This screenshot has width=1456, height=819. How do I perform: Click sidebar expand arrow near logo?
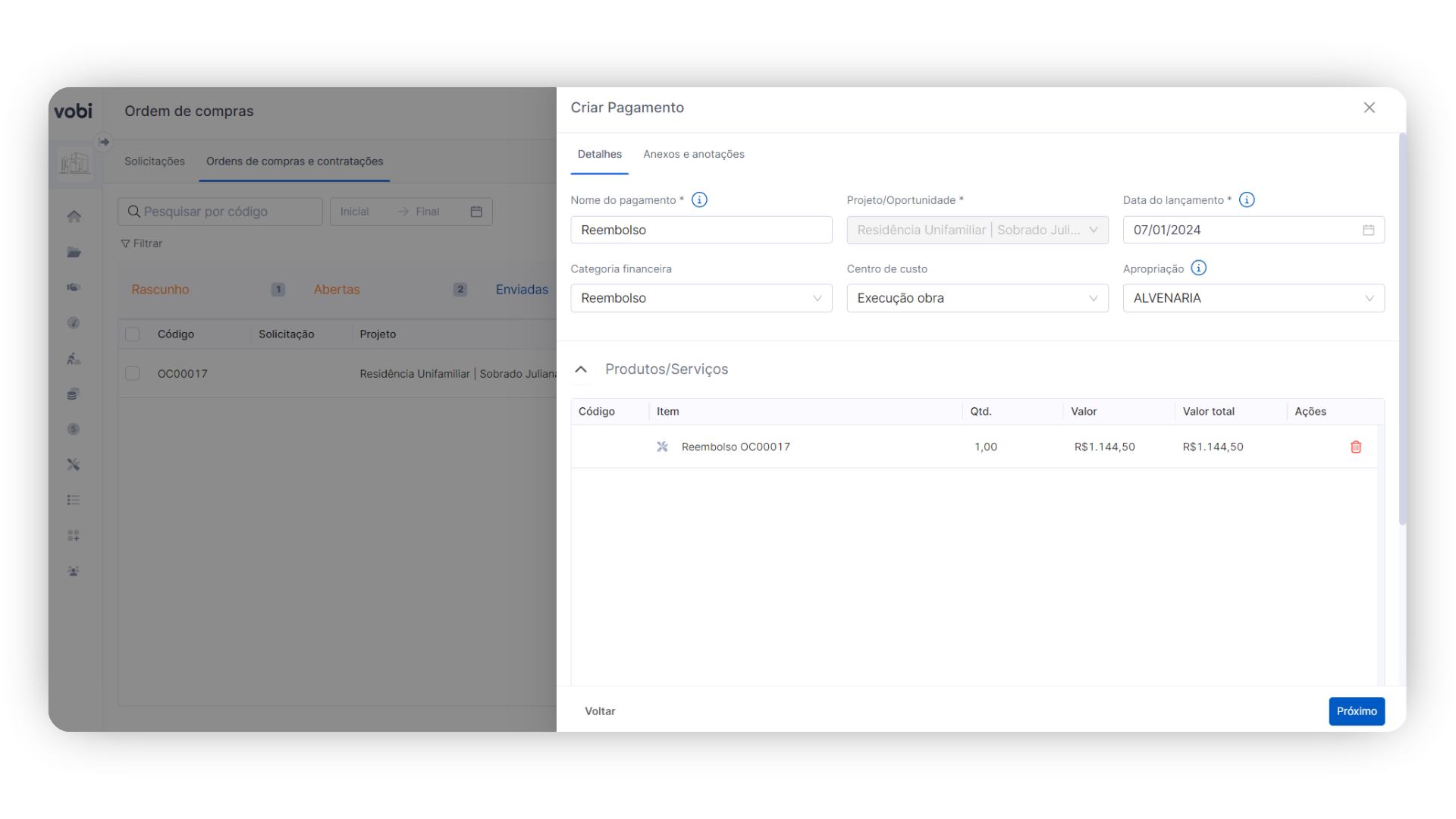[104, 142]
